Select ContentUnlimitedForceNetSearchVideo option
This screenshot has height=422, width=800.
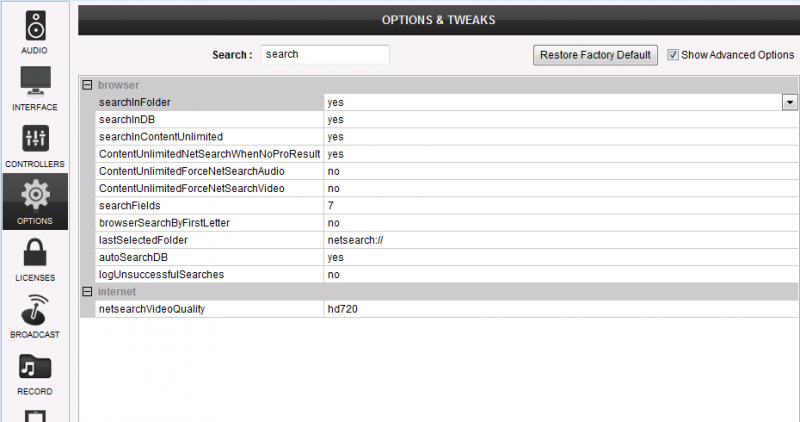[192, 188]
